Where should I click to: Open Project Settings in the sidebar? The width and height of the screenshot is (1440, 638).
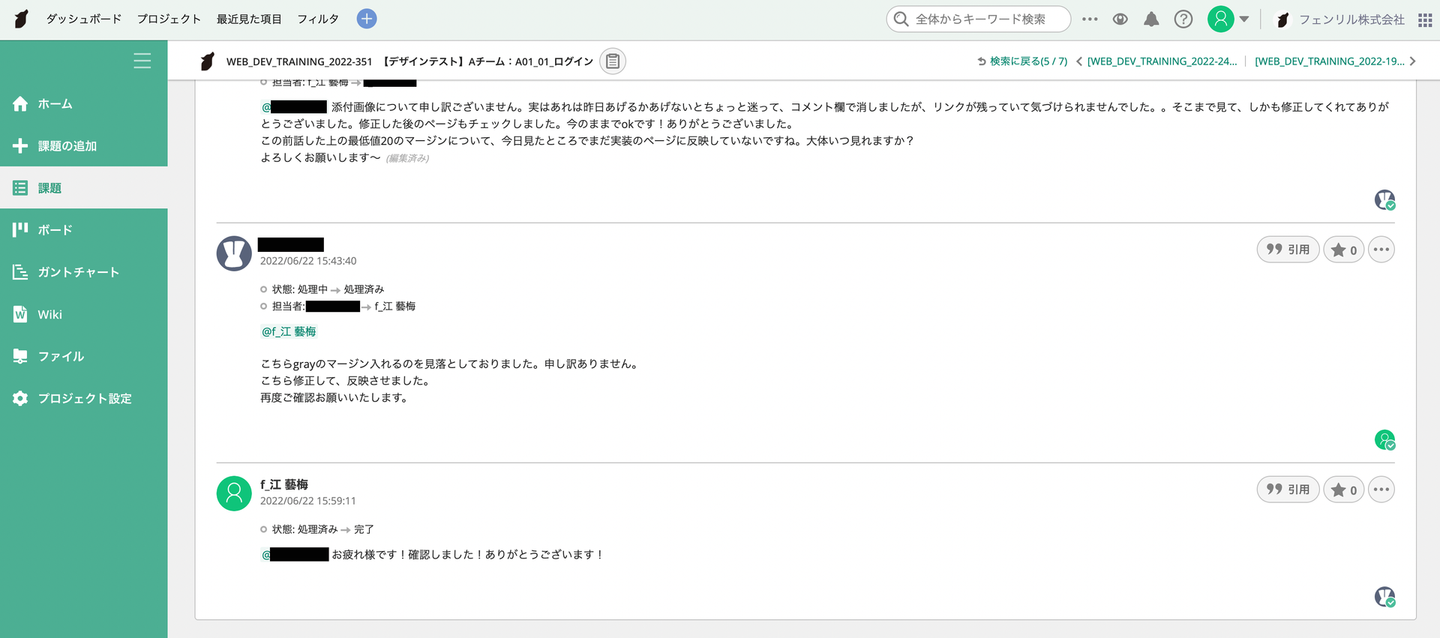tap(84, 398)
